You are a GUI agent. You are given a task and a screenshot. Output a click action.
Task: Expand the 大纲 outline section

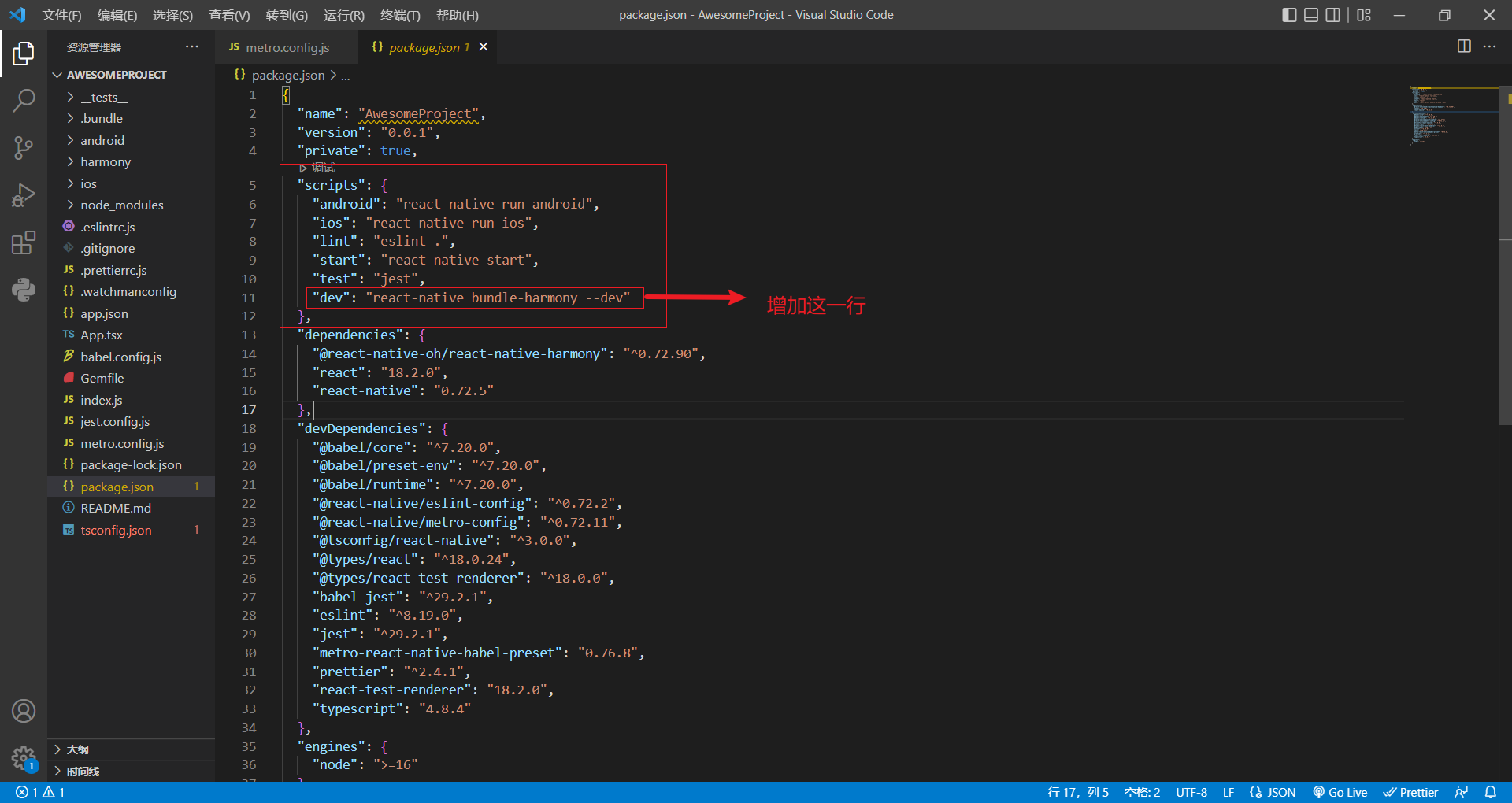[x=131, y=749]
